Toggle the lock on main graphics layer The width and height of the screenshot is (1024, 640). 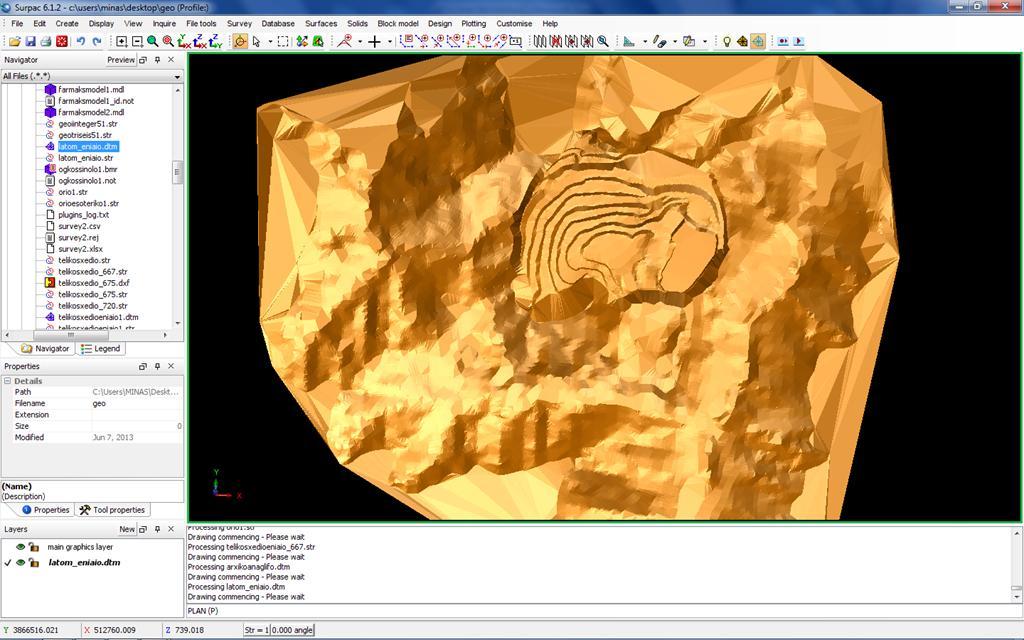pos(34,547)
